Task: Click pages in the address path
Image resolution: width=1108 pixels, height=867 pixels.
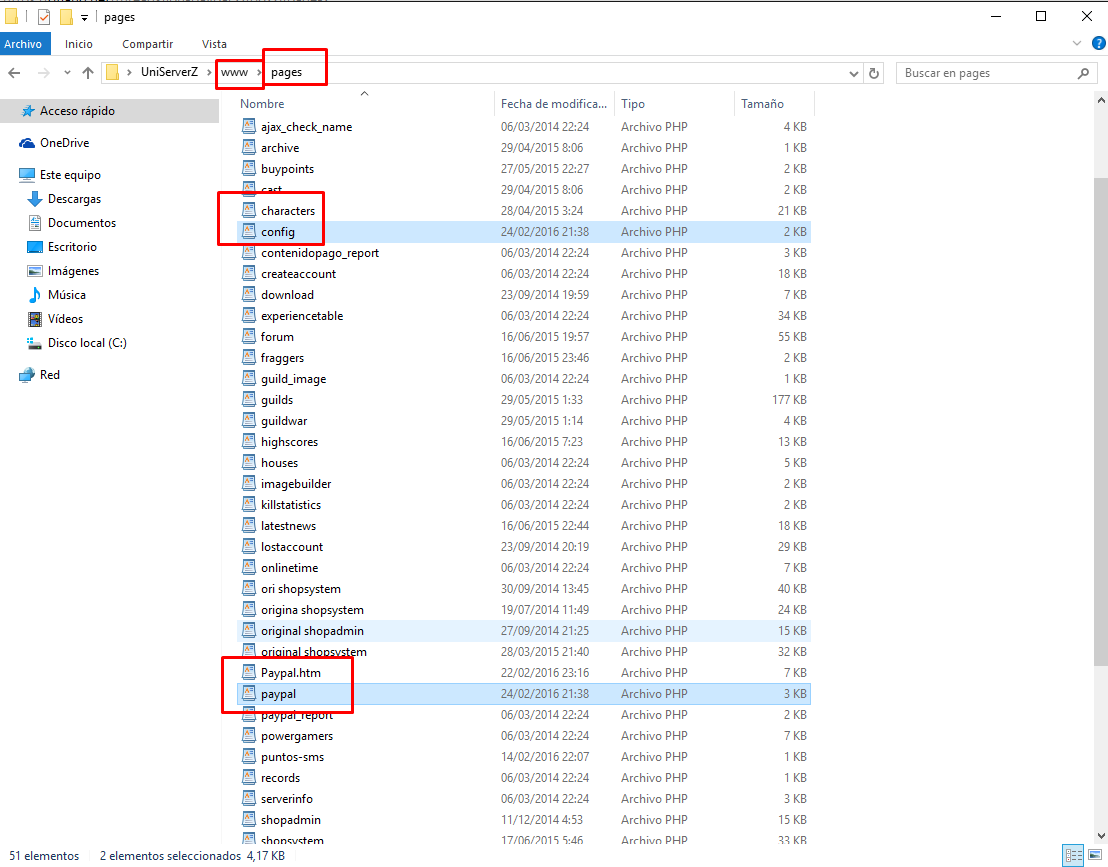Action: [x=286, y=72]
